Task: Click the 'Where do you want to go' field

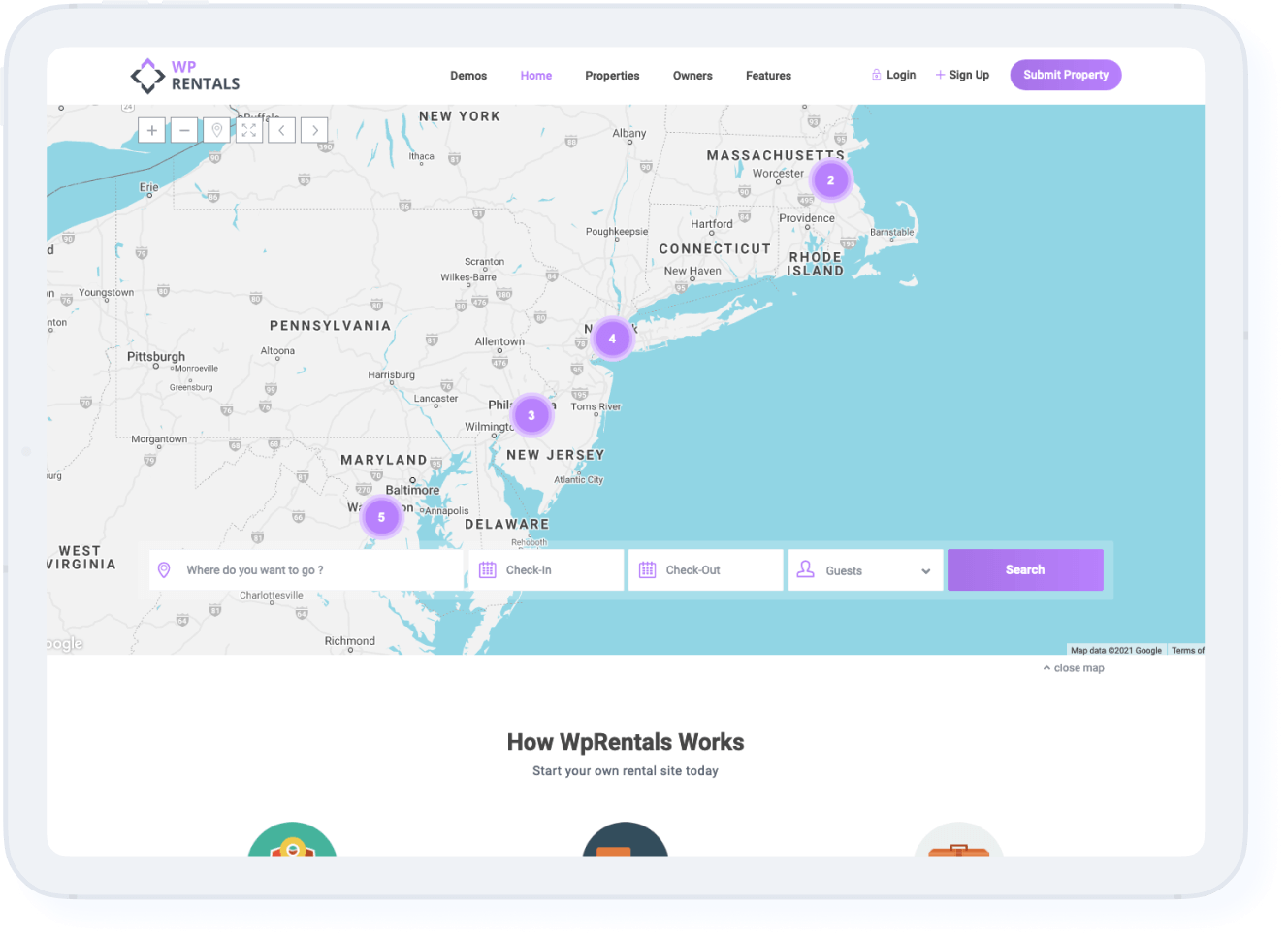Action: point(306,570)
